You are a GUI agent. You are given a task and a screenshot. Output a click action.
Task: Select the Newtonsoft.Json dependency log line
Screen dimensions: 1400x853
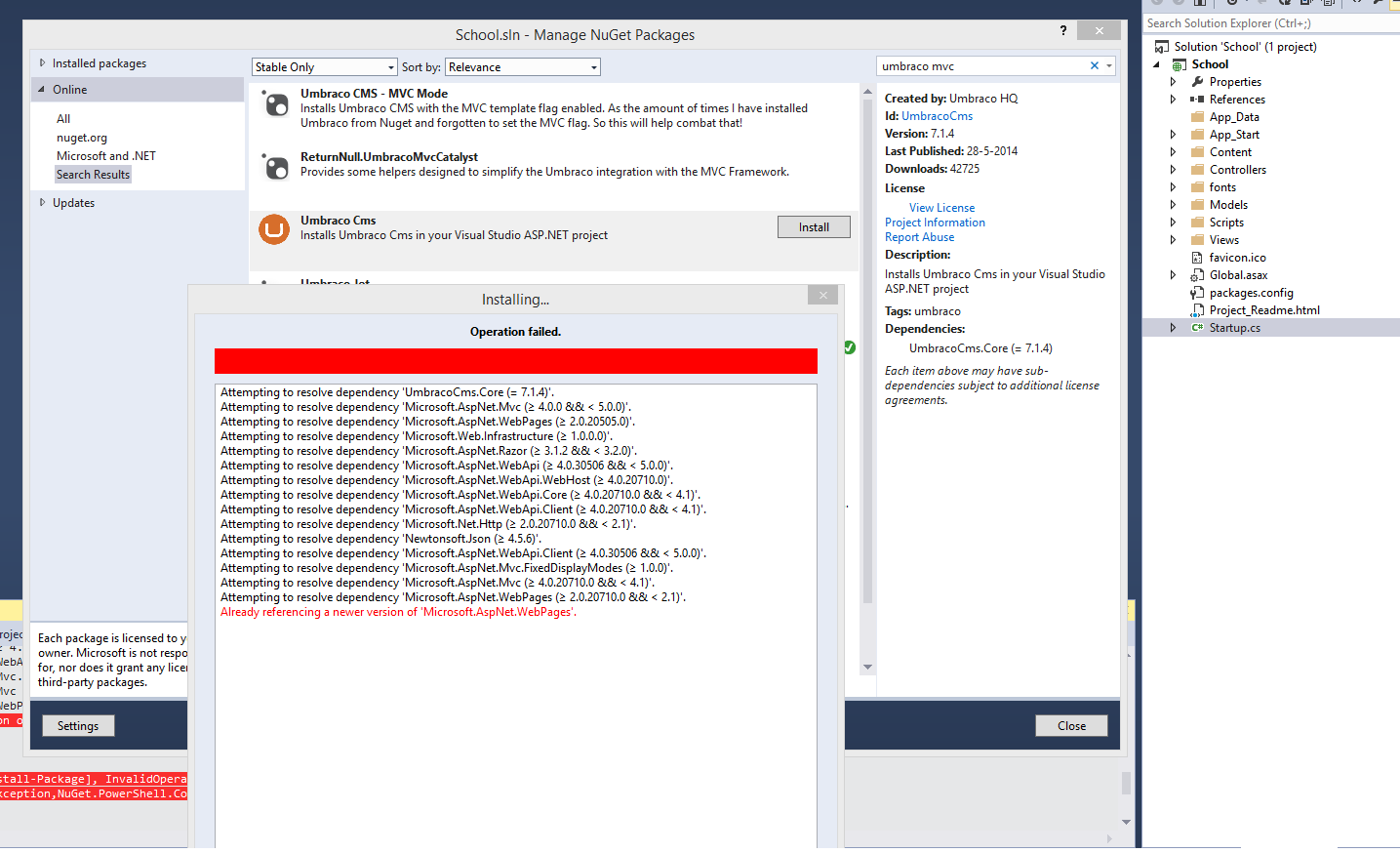pos(380,539)
